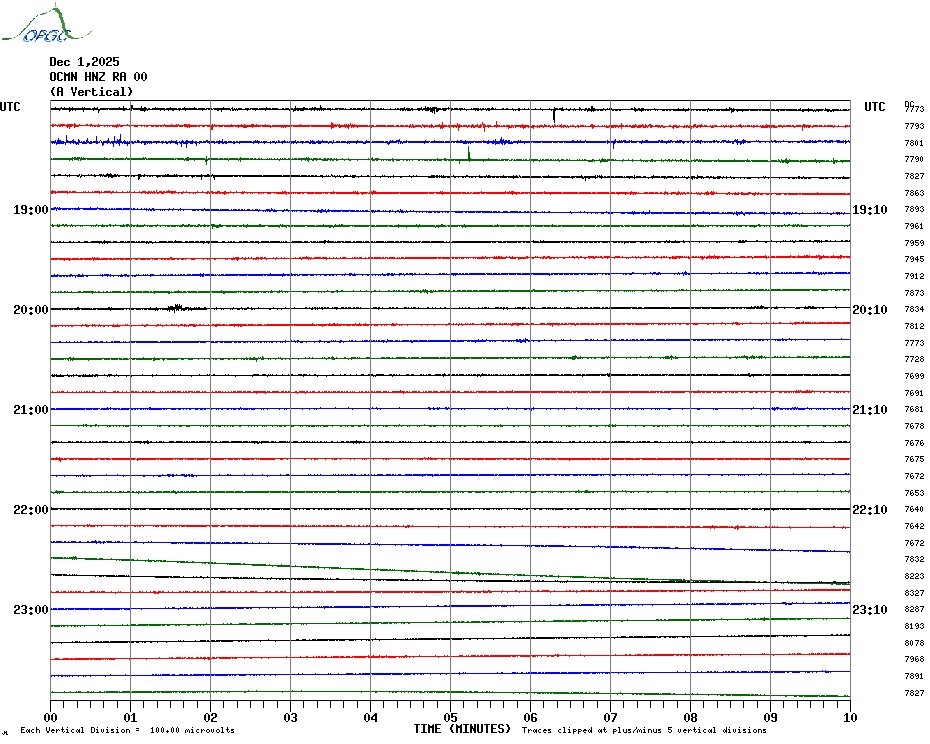
Task: Click the DC value 7691
Action: point(914,393)
